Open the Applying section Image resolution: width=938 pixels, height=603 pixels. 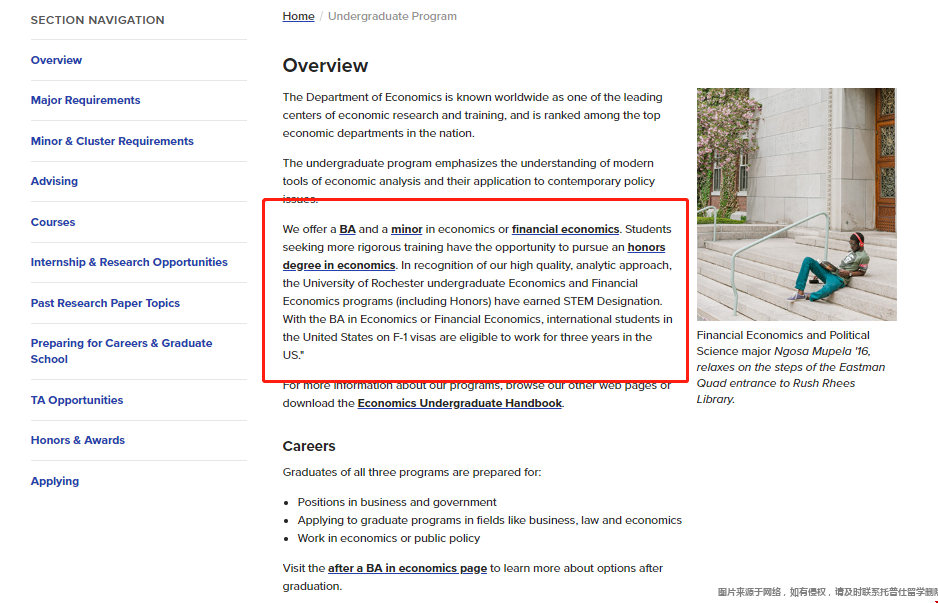pyautogui.click(x=54, y=481)
